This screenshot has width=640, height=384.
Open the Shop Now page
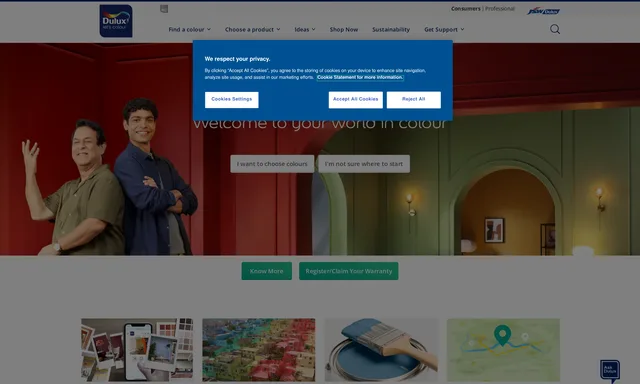click(x=344, y=29)
